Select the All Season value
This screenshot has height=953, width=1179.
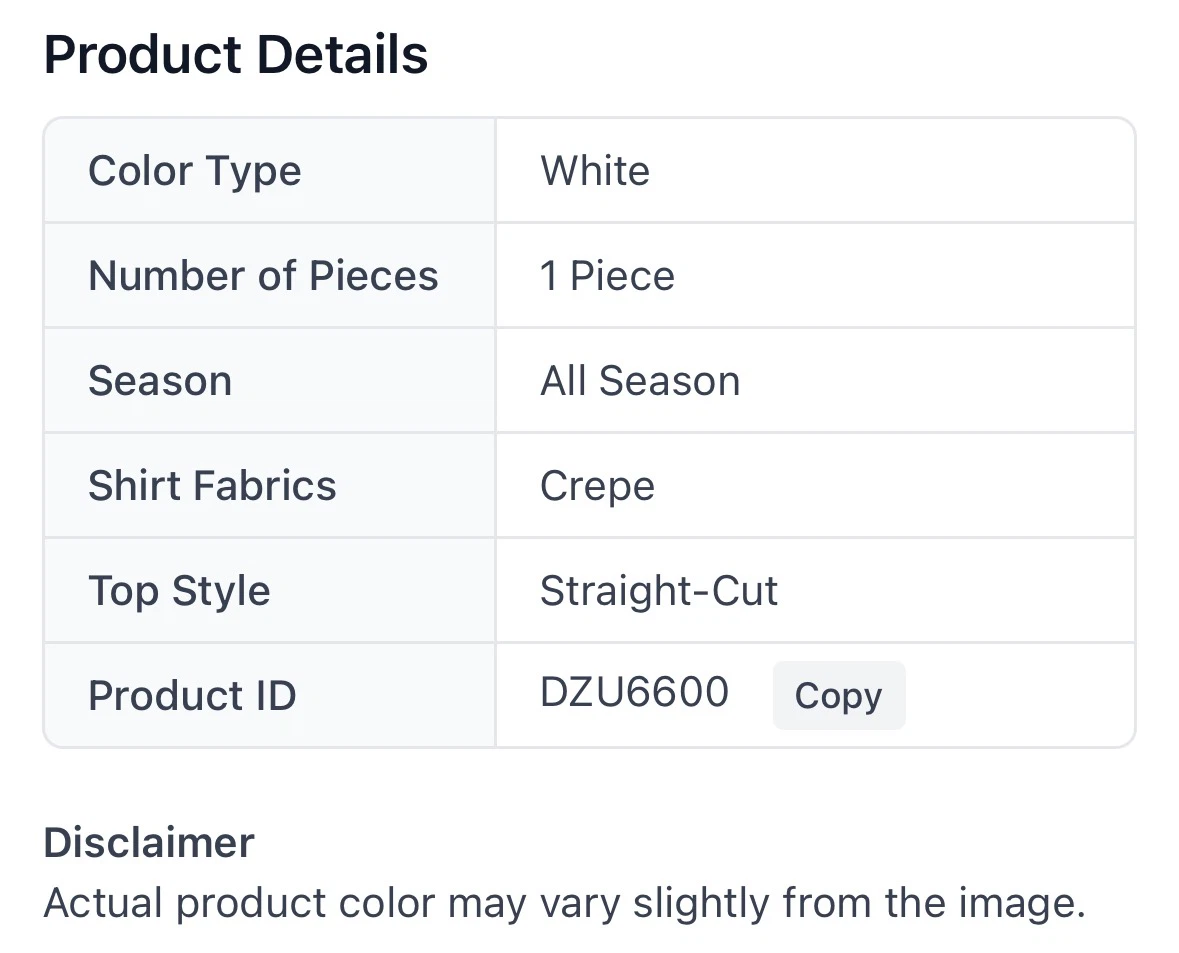(x=640, y=381)
